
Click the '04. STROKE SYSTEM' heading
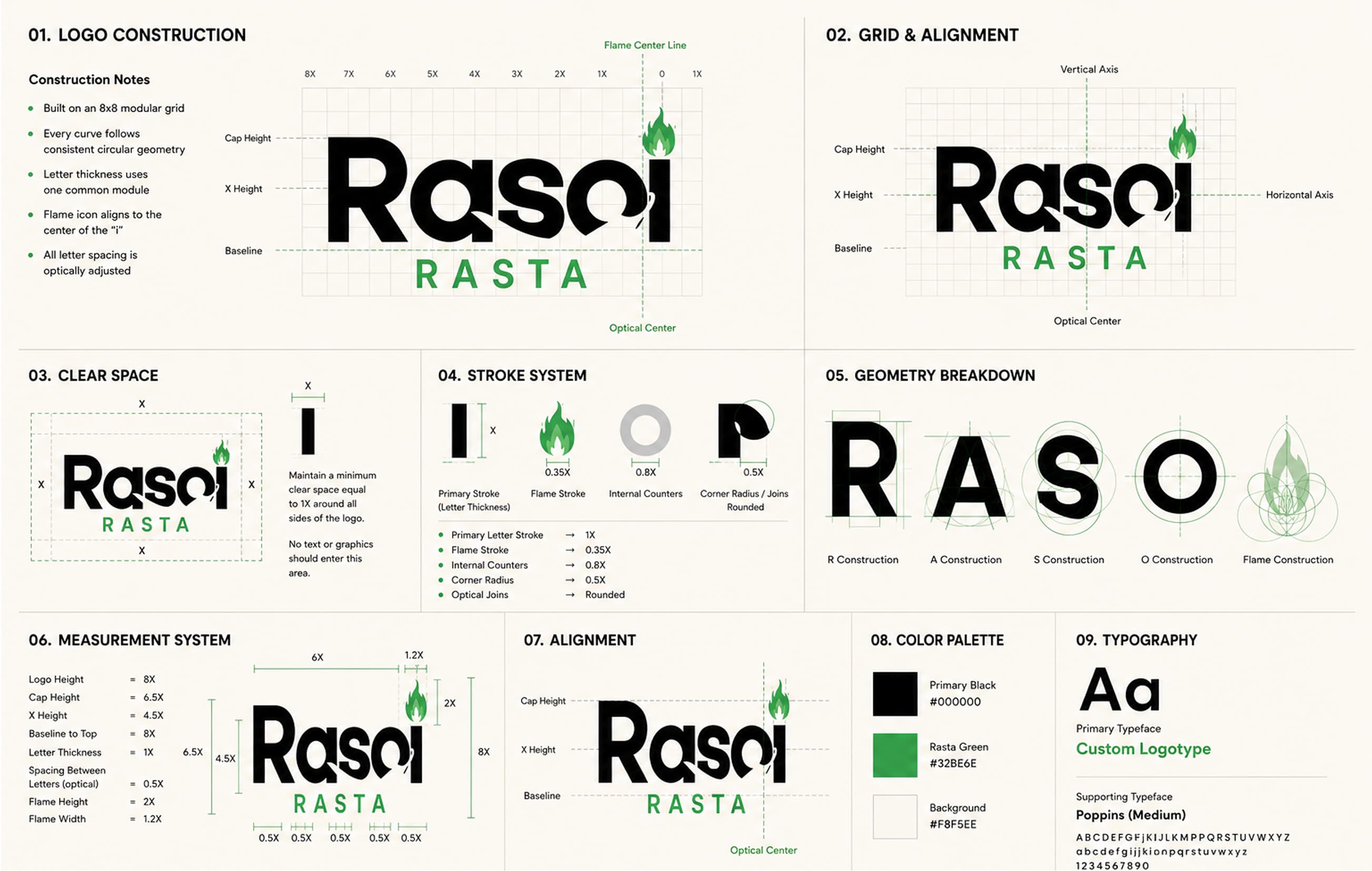pos(512,376)
